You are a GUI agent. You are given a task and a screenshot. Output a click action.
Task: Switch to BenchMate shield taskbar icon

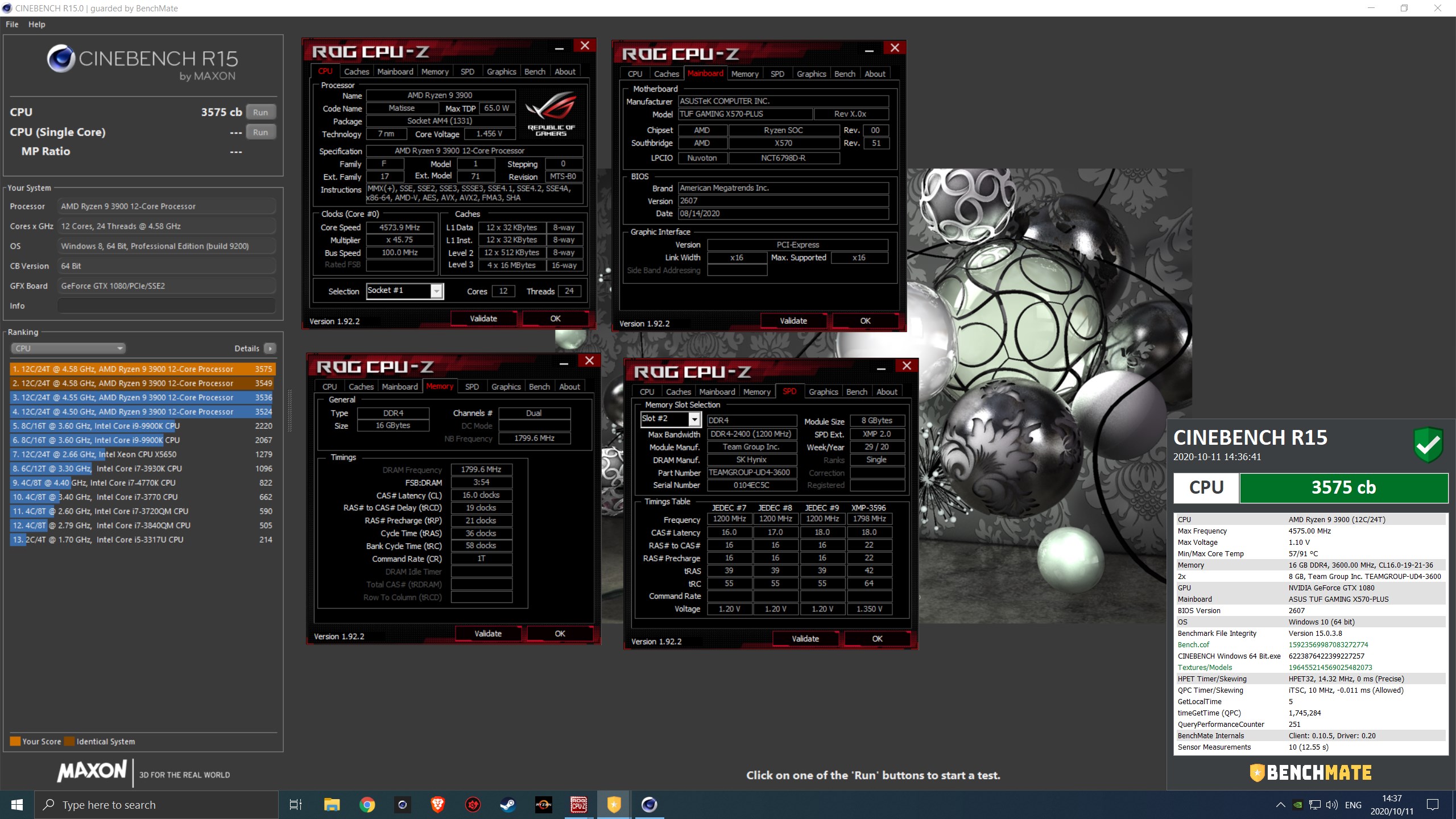pos(614,804)
